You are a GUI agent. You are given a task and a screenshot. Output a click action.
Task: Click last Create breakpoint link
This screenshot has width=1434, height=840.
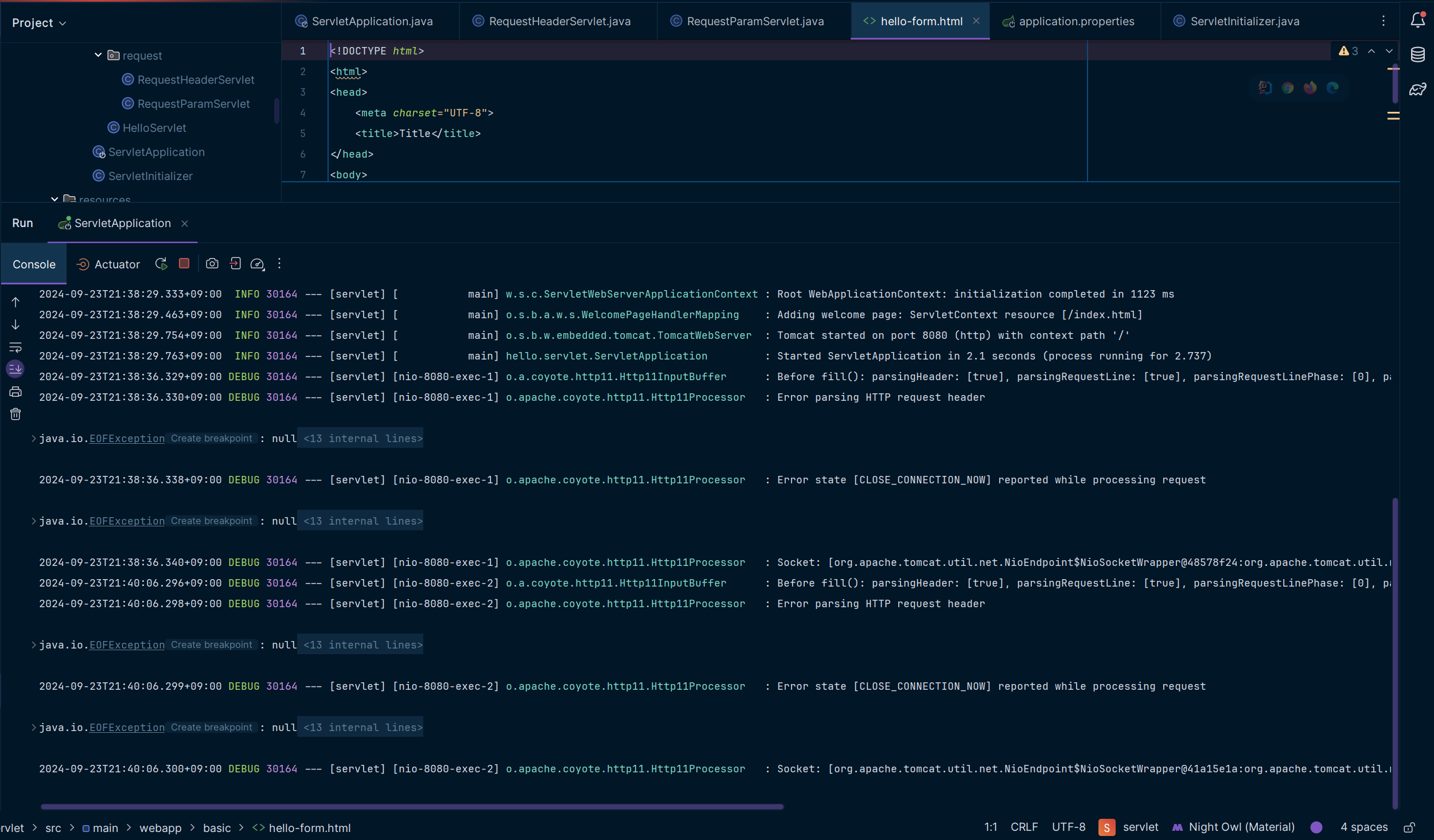coord(212,727)
